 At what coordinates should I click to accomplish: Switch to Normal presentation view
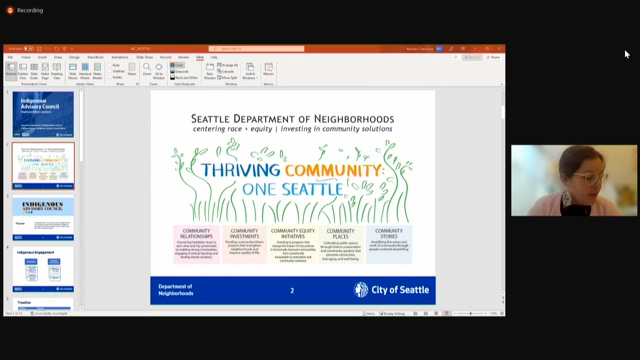pyautogui.click(x=11, y=71)
